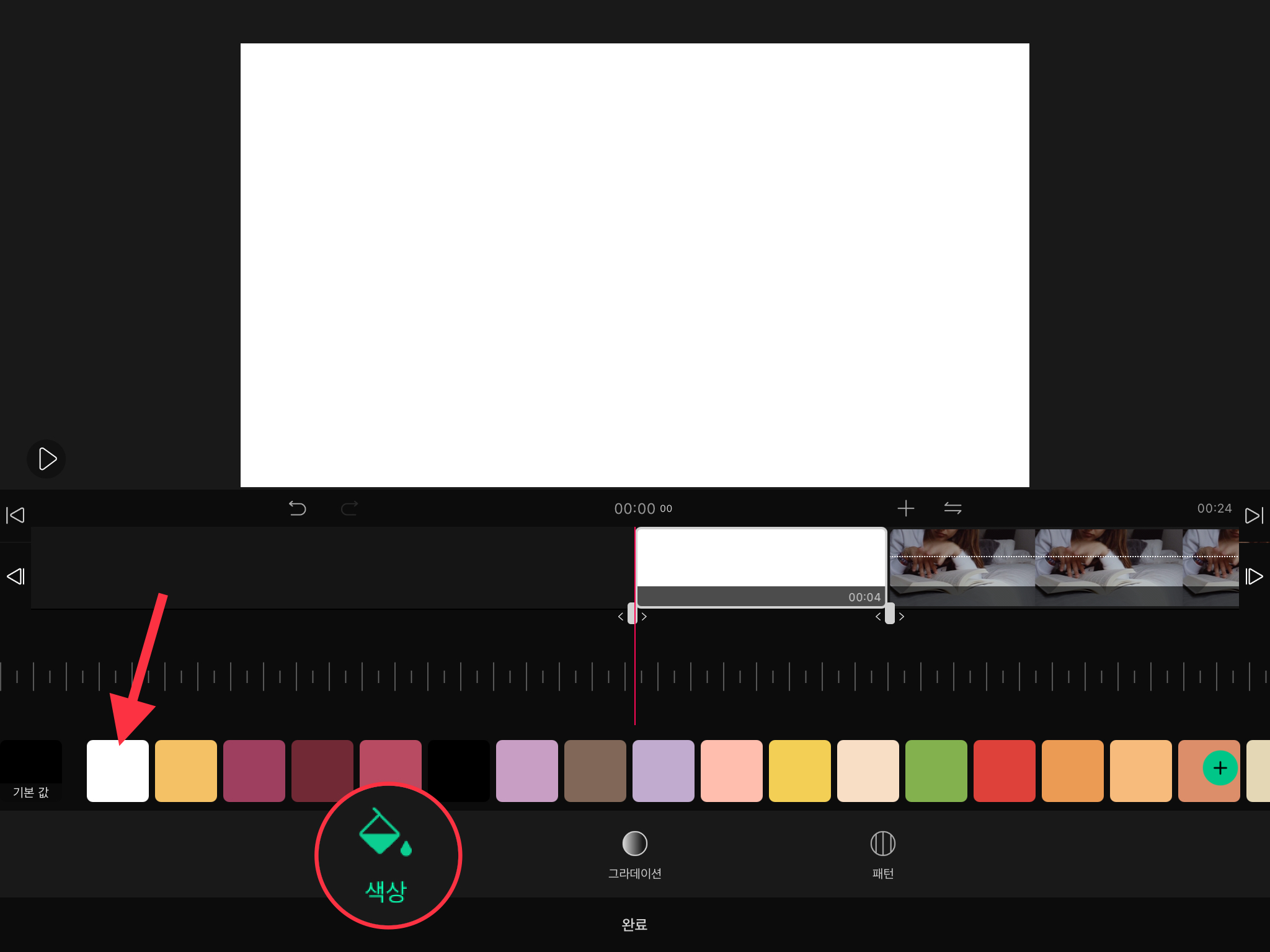The image size is (1270, 952).
Task: Step back one frame icon
Action: point(16,576)
